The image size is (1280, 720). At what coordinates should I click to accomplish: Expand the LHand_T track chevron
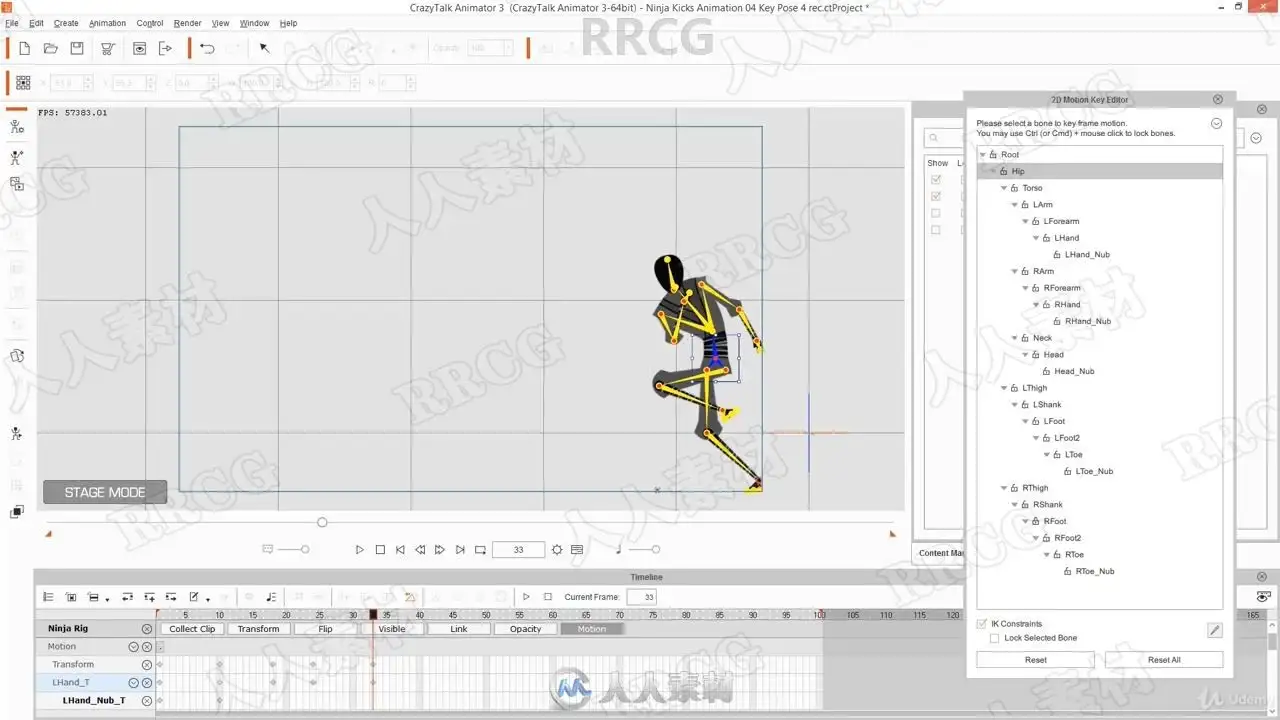133,683
